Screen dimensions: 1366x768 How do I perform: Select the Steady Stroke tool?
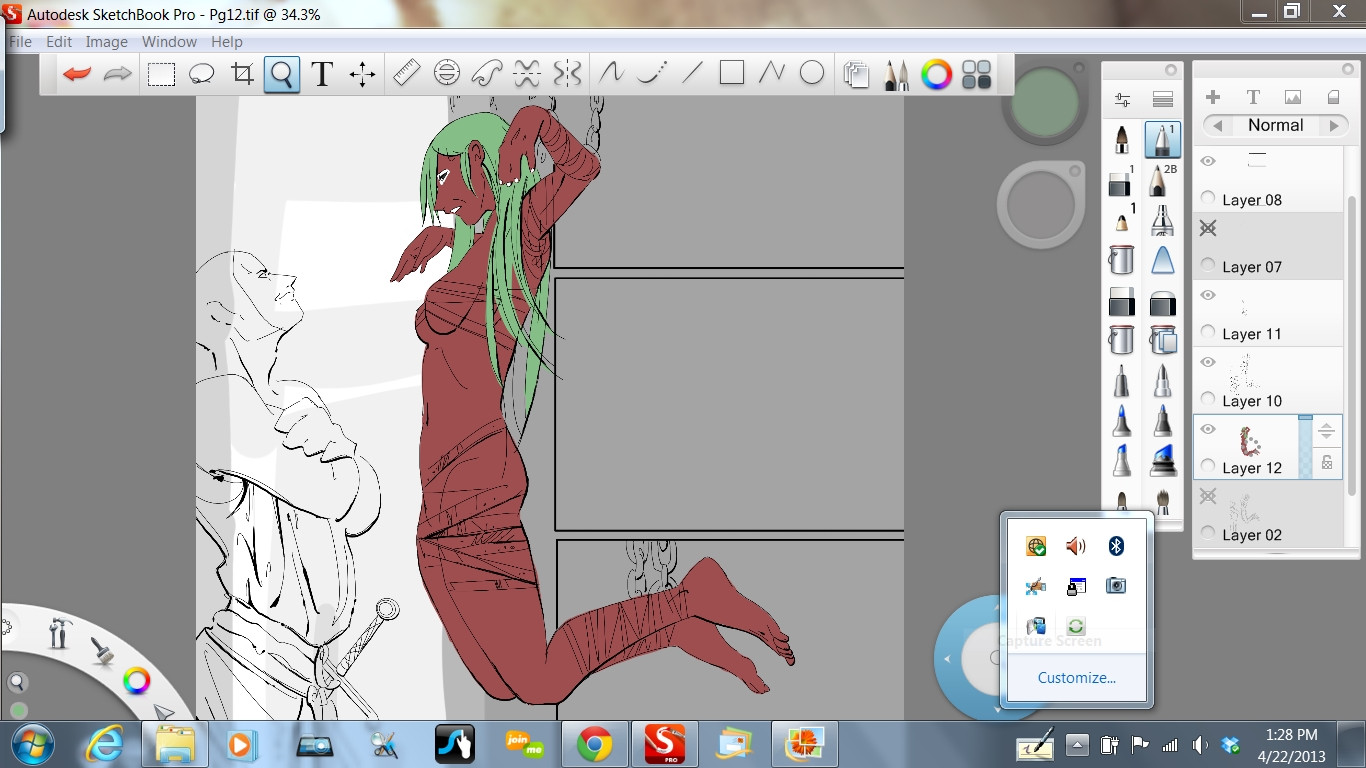coord(611,73)
